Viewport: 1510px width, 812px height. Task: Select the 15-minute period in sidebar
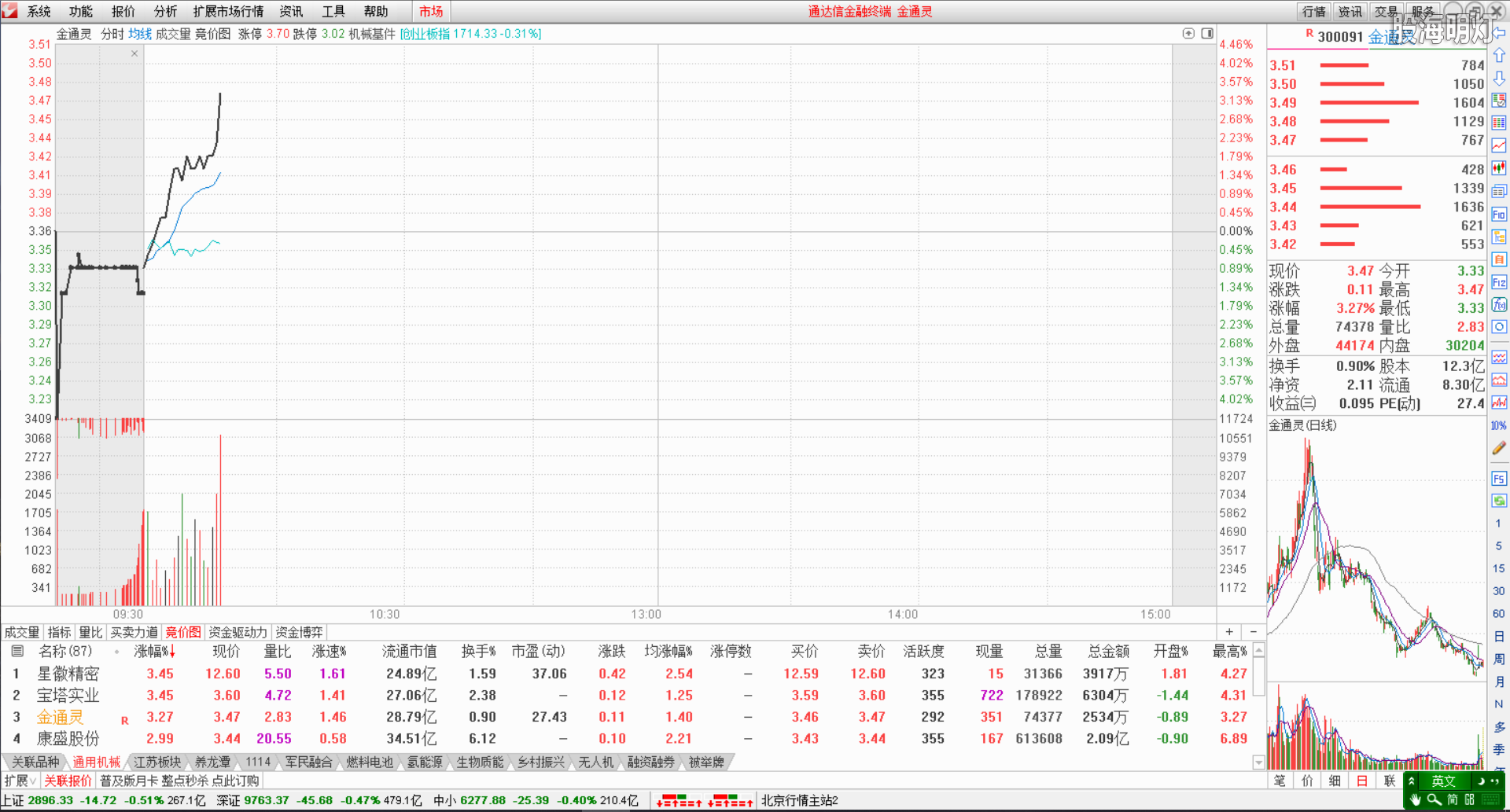click(1499, 568)
